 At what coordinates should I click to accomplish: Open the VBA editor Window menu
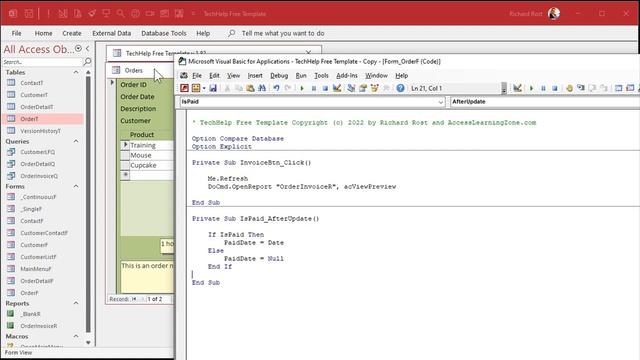click(376, 76)
